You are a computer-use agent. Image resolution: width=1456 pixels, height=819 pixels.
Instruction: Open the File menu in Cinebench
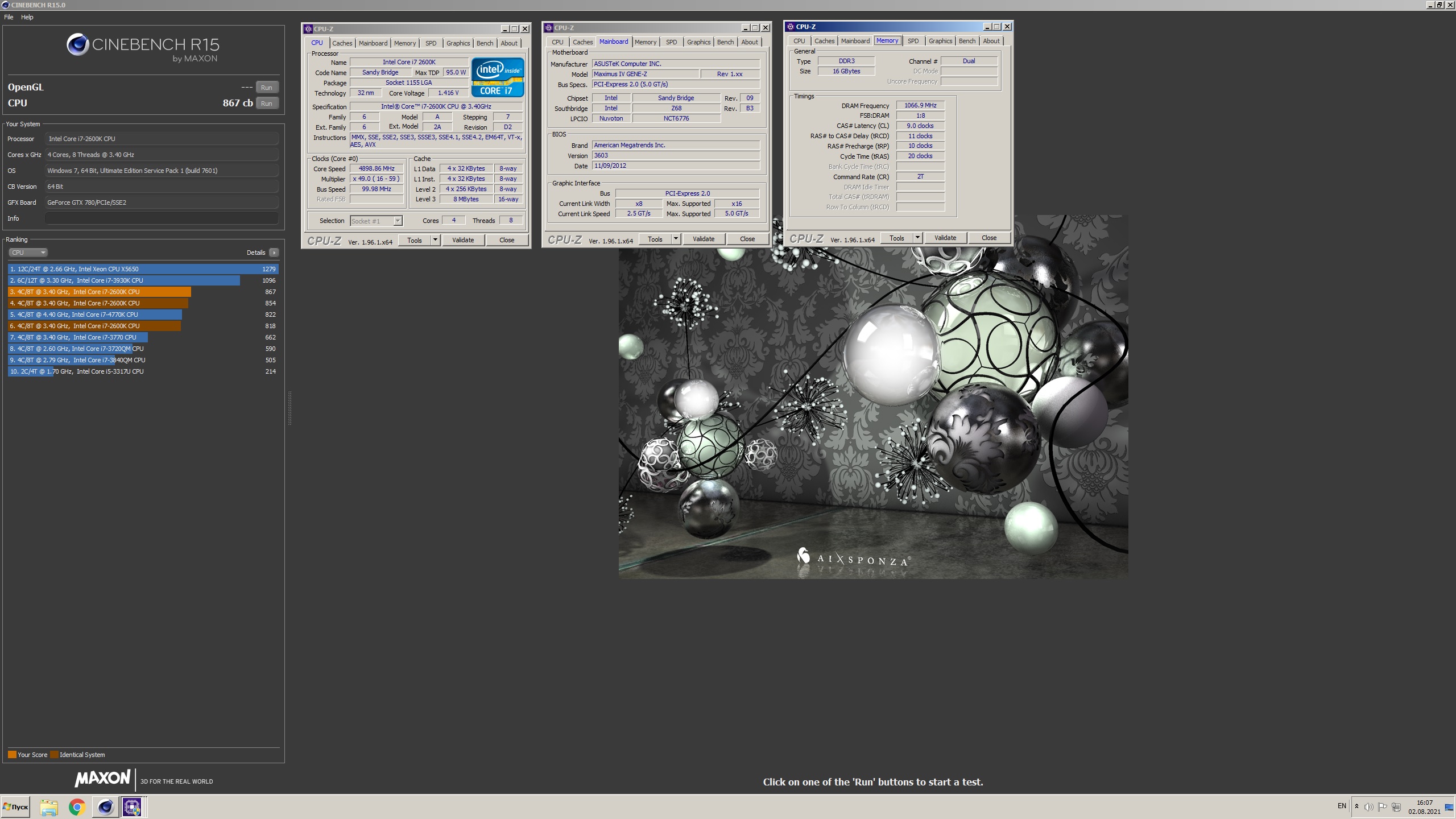pos(9,17)
